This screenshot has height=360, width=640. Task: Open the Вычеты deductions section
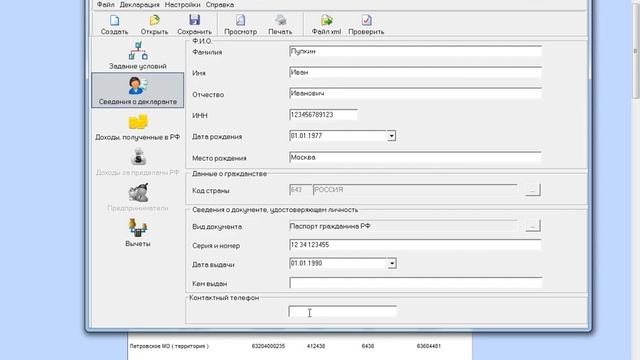[138, 233]
